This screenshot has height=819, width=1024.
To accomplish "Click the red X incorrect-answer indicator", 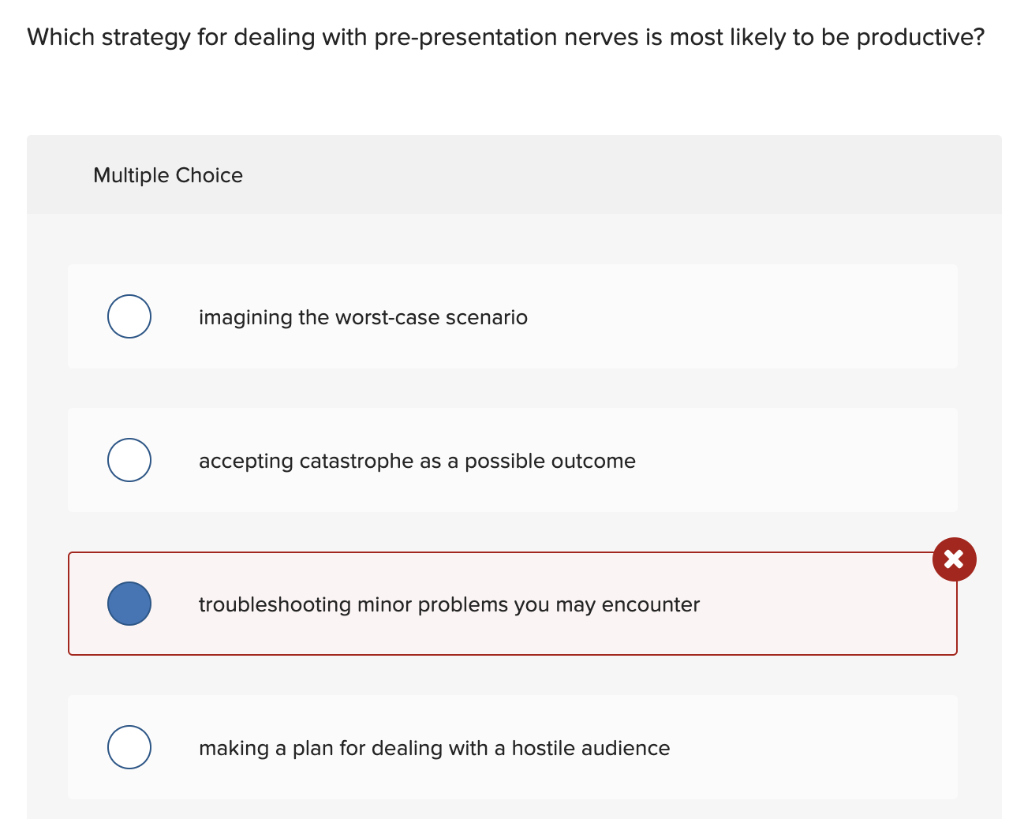I will point(954,559).
